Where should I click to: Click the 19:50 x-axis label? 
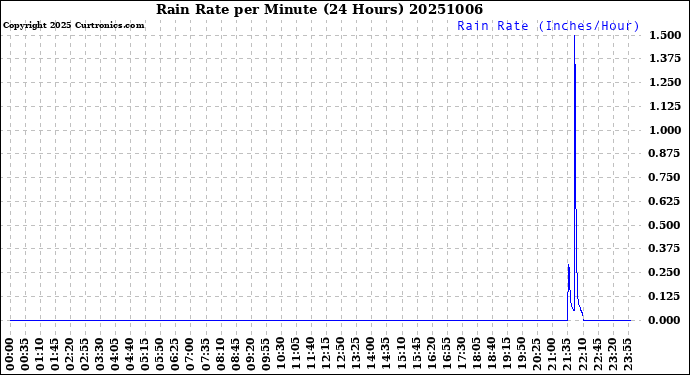click(x=522, y=355)
